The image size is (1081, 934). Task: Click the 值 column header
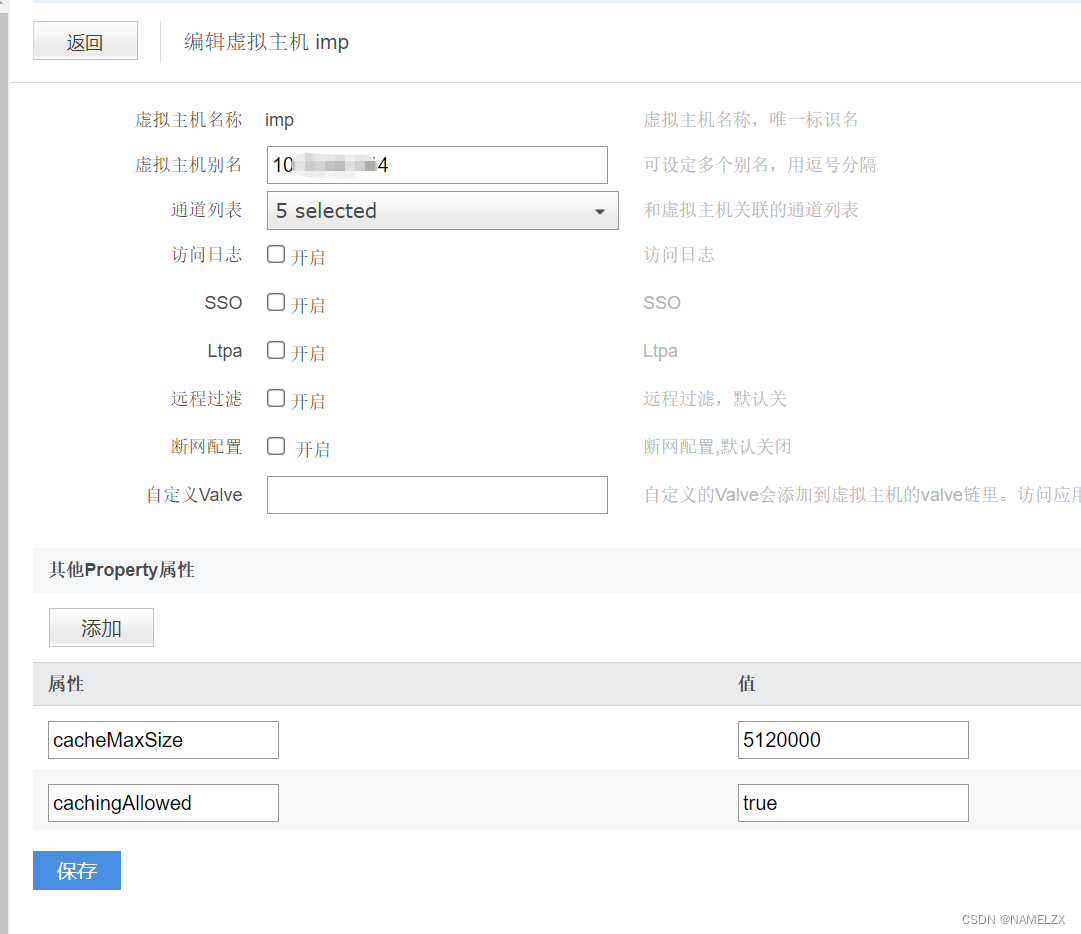[x=747, y=684]
